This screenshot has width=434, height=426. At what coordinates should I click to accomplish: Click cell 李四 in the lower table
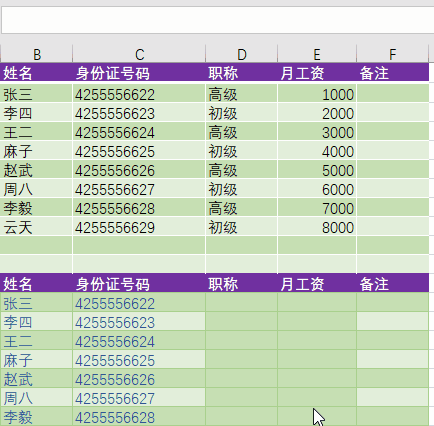point(36,321)
